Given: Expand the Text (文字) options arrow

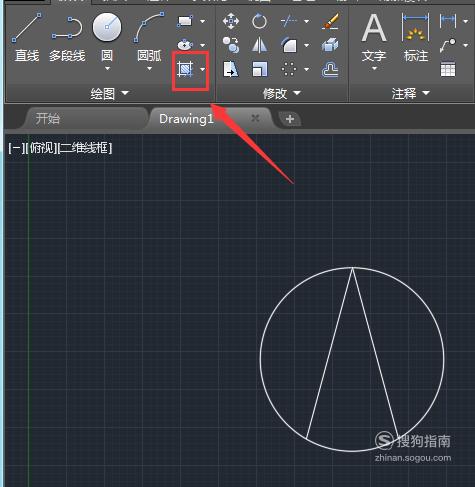Looking at the screenshot, I should tap(374, 68).
